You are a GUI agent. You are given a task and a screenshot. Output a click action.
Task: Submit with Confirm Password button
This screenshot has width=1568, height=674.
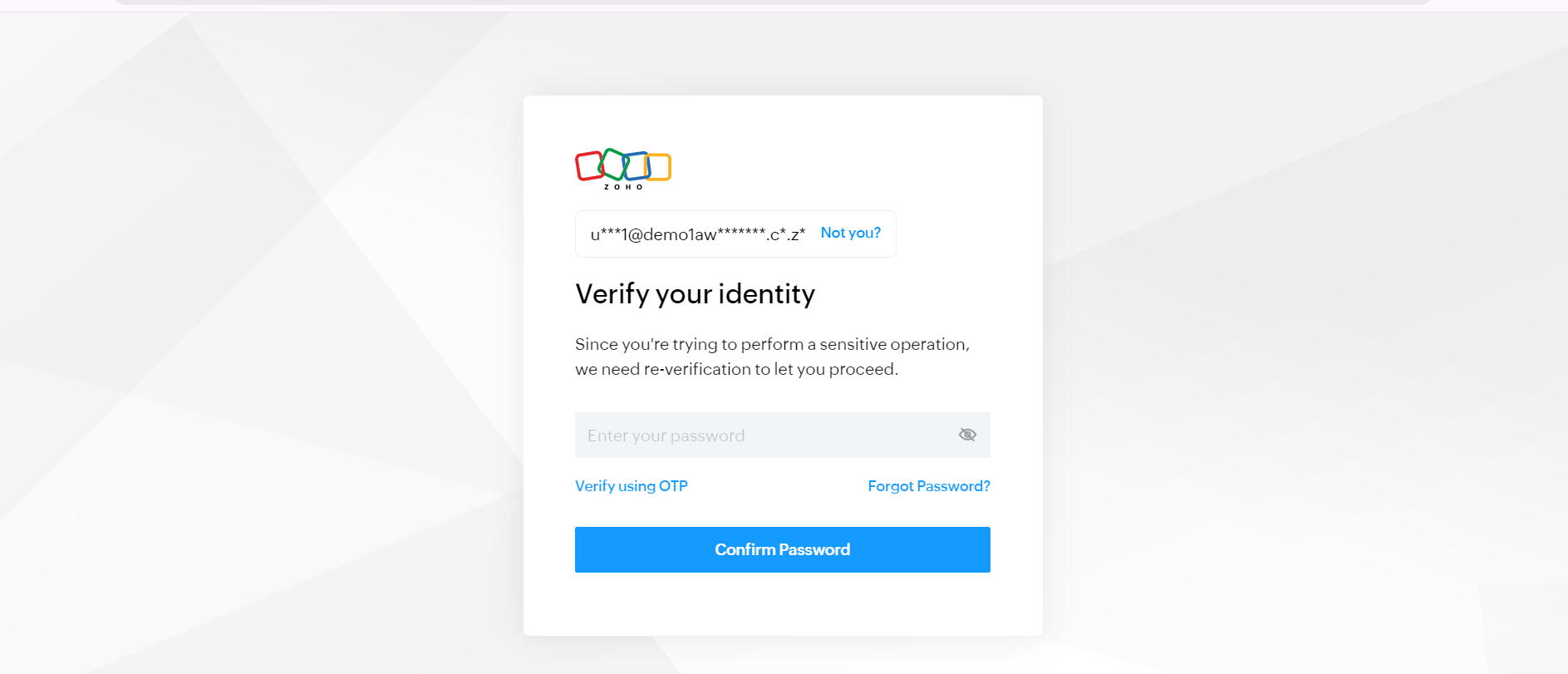[782, 549]
